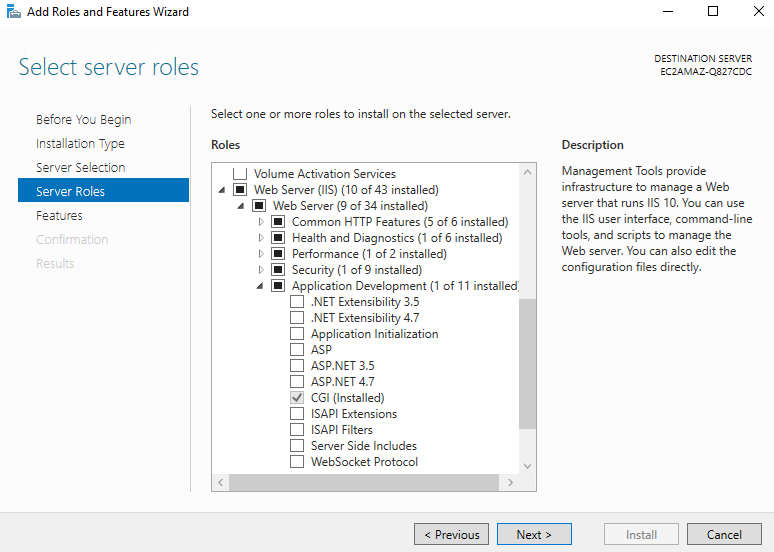Toggle Volume Activation Services checkbox
This screenshot has width=774, height=552.
click(x=240, y=174)
